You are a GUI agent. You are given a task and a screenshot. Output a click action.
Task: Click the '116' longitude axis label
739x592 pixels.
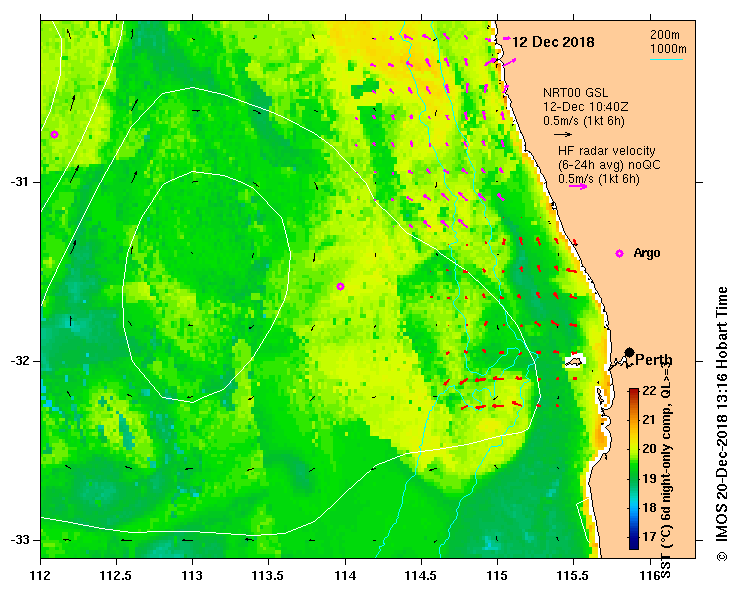click(650, 576)
